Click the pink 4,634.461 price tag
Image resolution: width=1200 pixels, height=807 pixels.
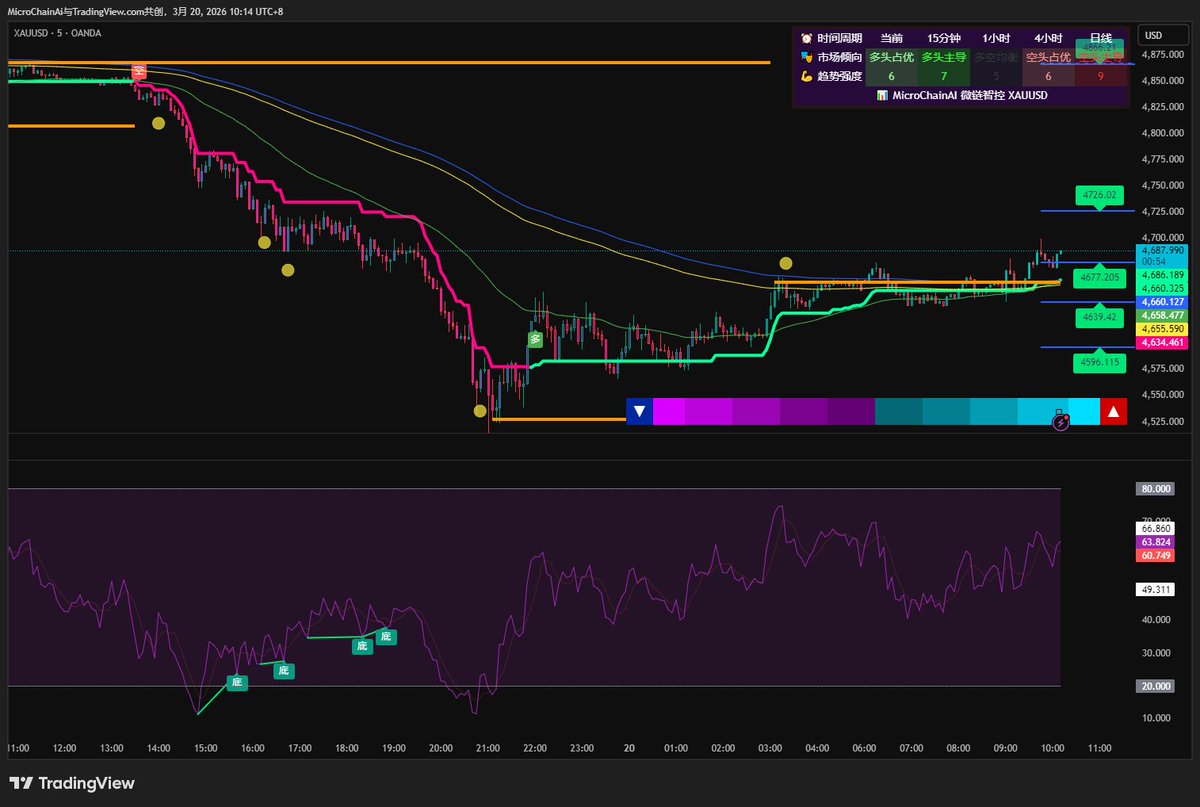[1162, 342]
